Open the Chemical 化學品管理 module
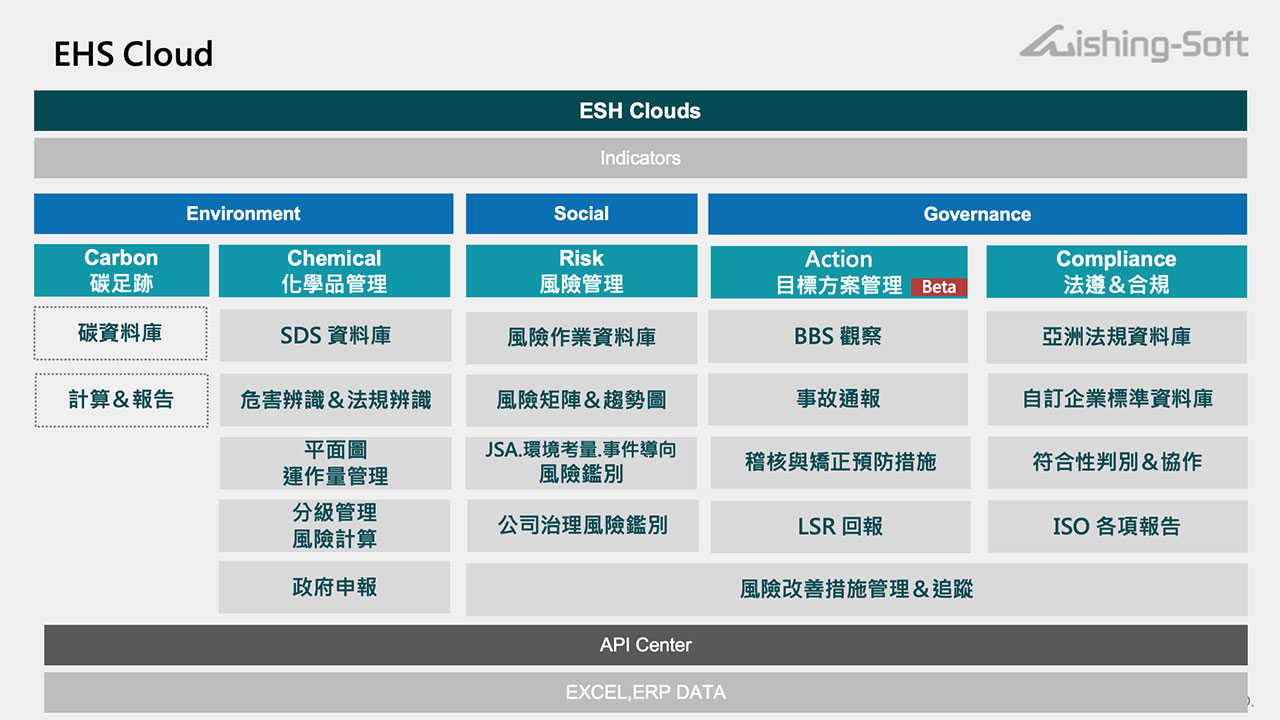Image resolution: width=1280 pixels, height=720 pixels. tap(334, 270)
